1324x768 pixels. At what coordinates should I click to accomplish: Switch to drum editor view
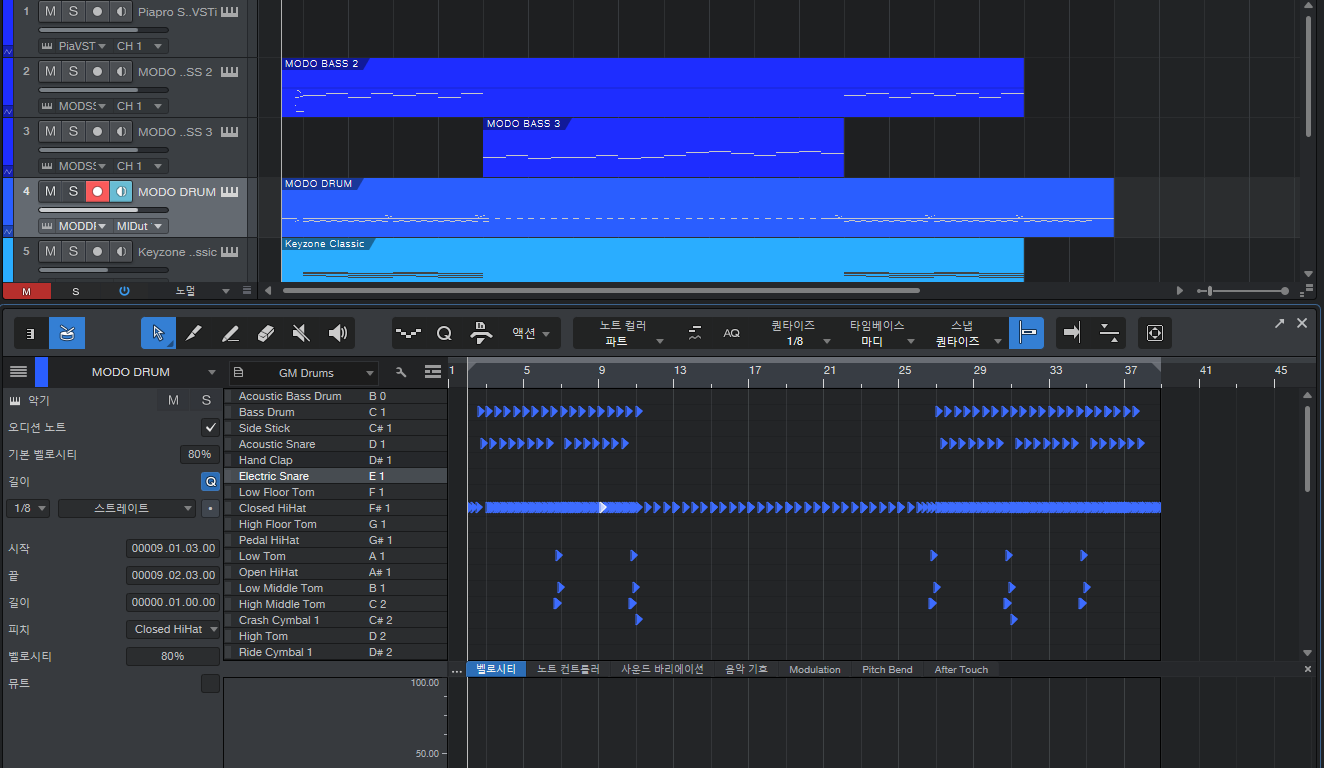coord(67,333)
